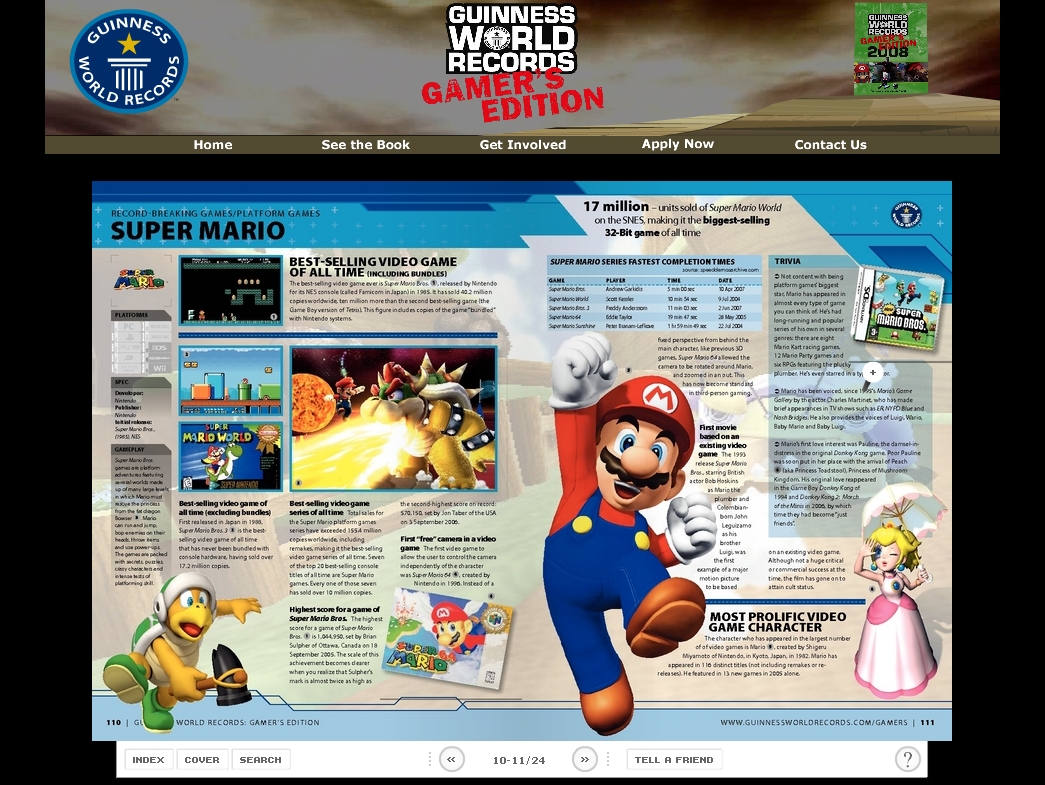Click the 'Highest score for a game of Super Mario Bros.' subheading
Image resolution: width=1045 pixels, height=785 pixels.
335,614
